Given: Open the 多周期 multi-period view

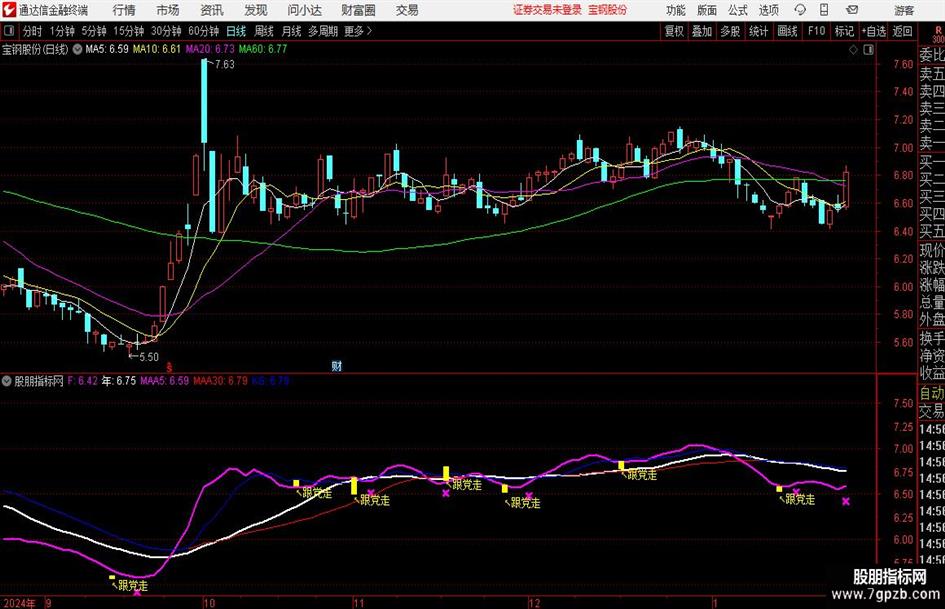Looking at the screenshot, I should click(322, 31).
